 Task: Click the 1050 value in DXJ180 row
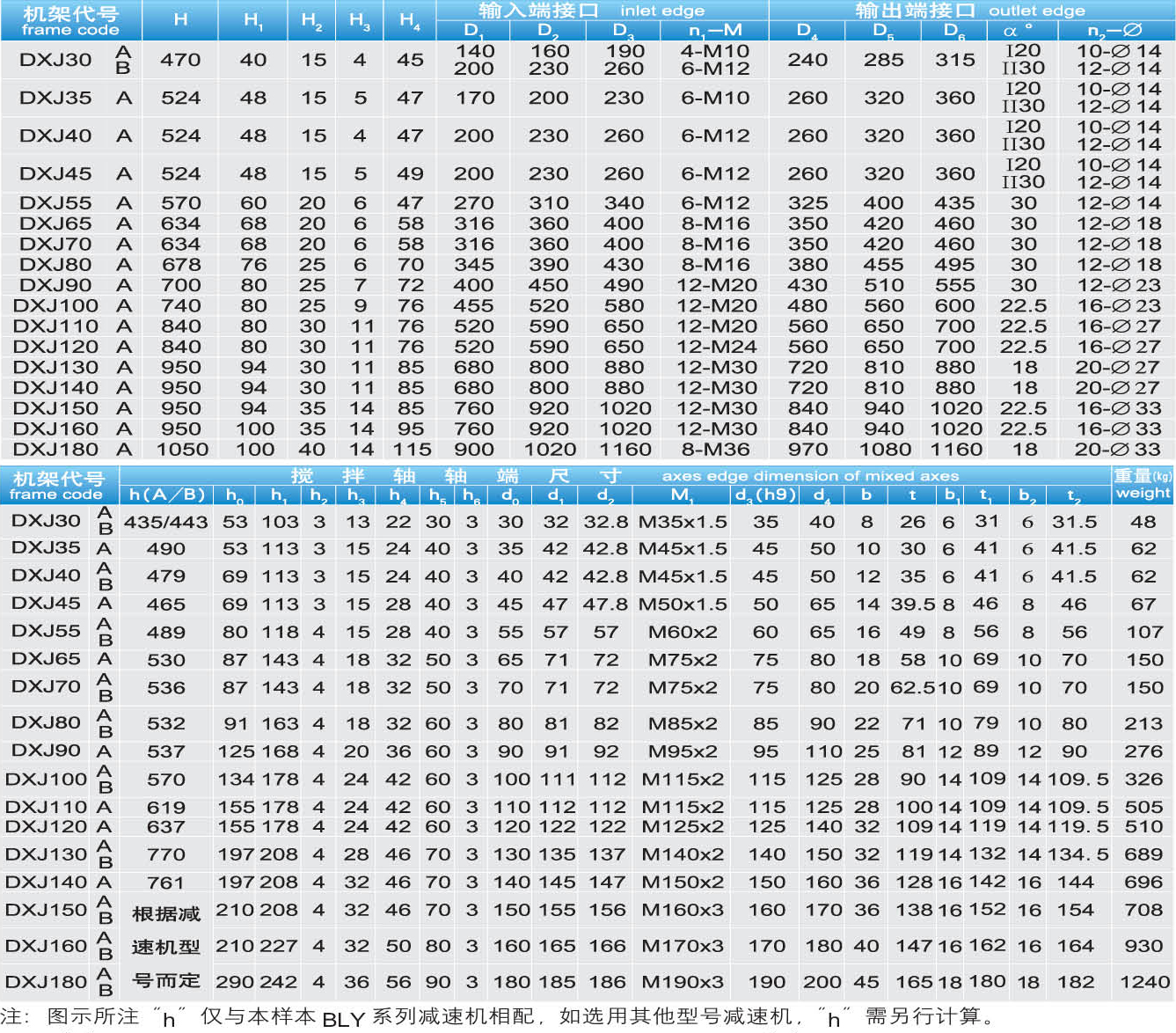point(182,450)
